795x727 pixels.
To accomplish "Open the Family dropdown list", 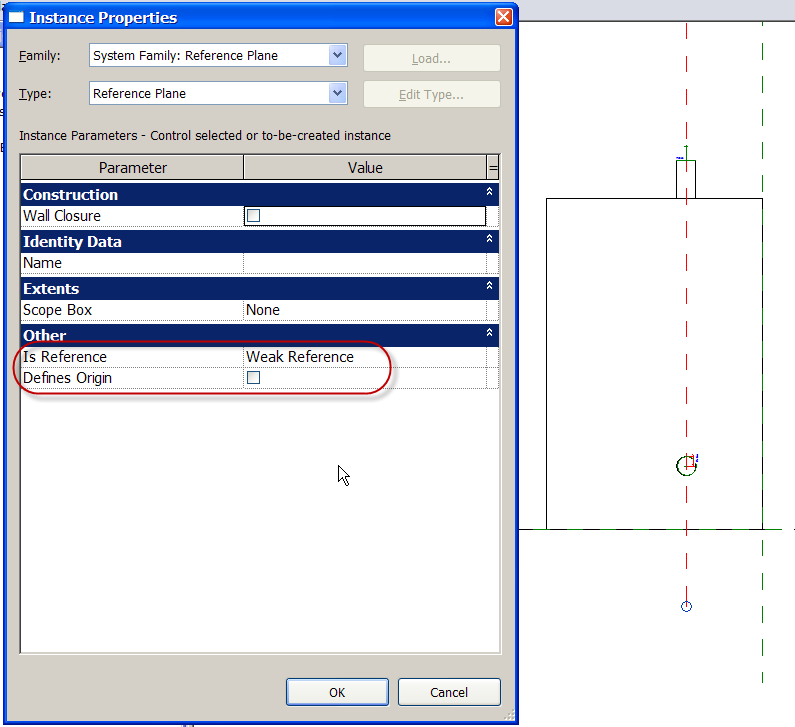I will [x=337, y=55].
